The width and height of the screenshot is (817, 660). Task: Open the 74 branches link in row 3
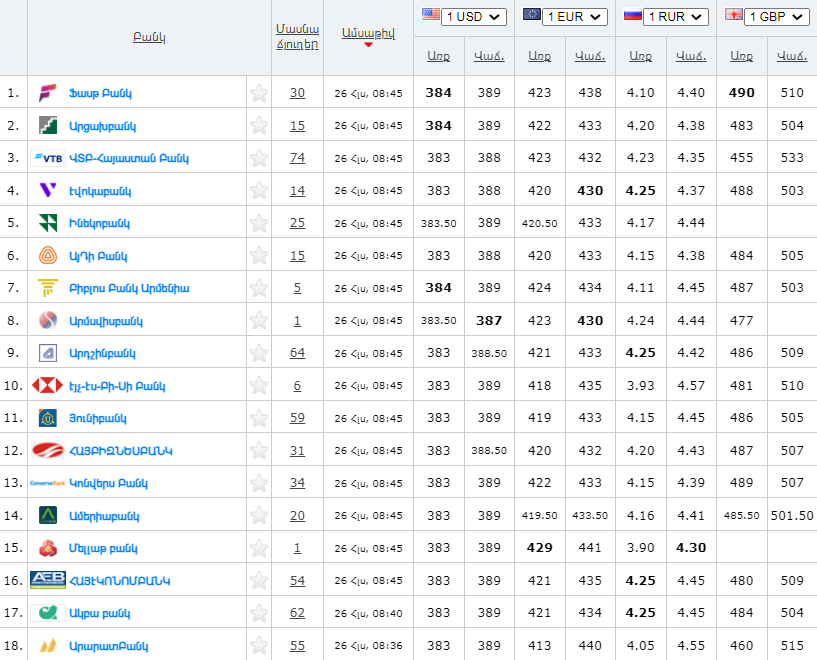tap(298, 158)
